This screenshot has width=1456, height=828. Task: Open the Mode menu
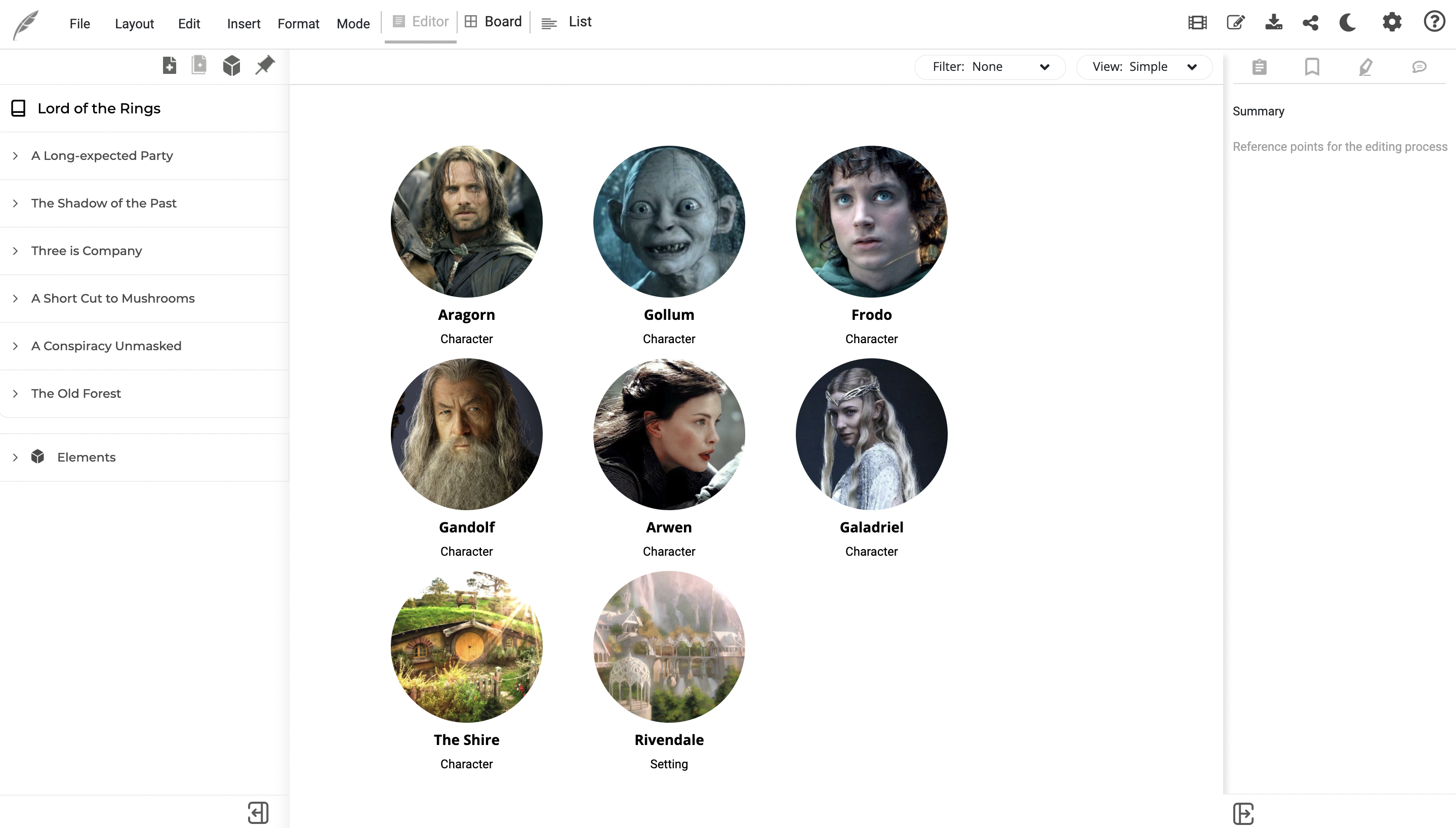click(353, 23)
